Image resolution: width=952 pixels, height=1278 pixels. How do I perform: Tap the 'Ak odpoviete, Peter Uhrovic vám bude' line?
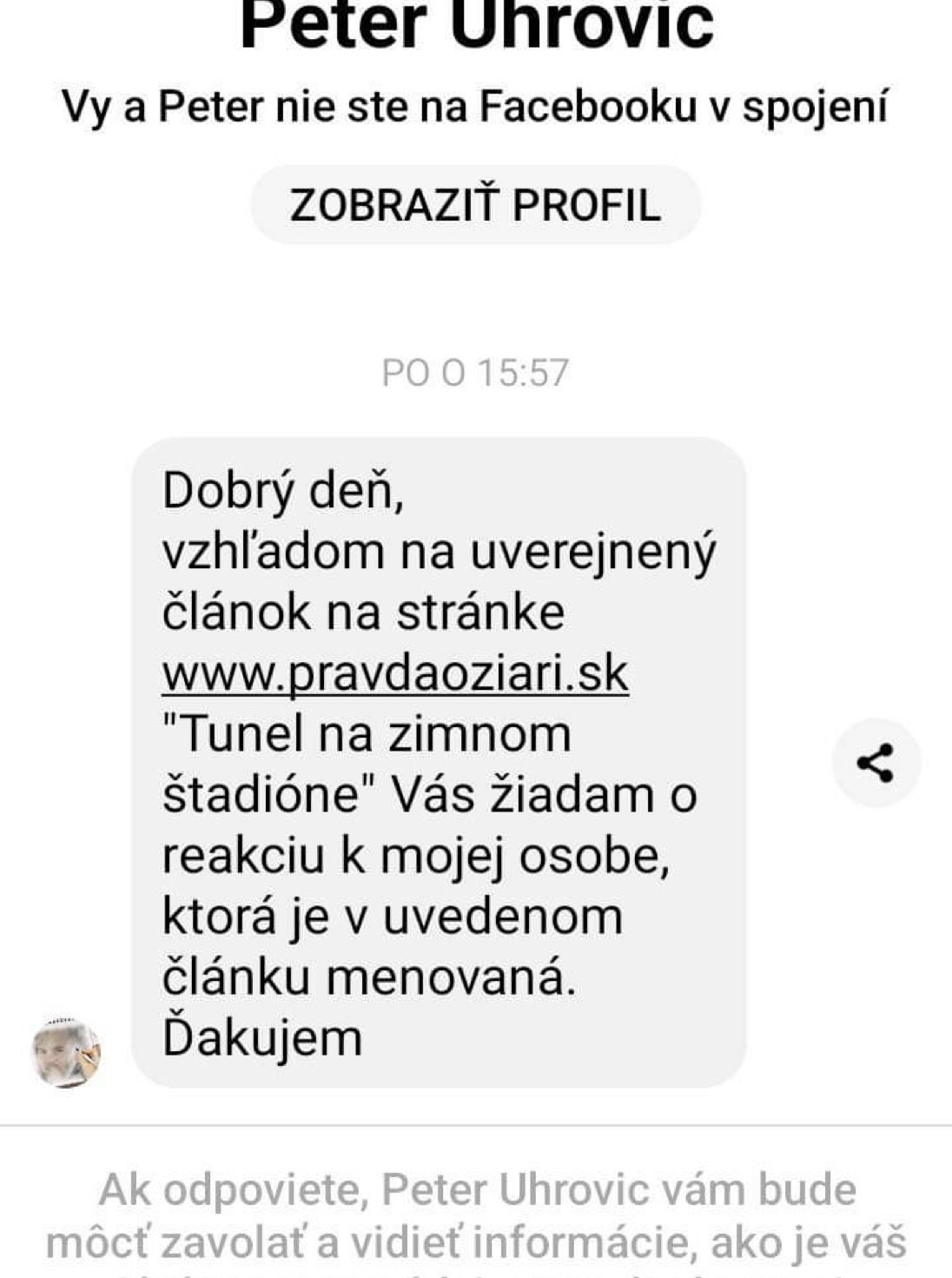[477, 1189]
